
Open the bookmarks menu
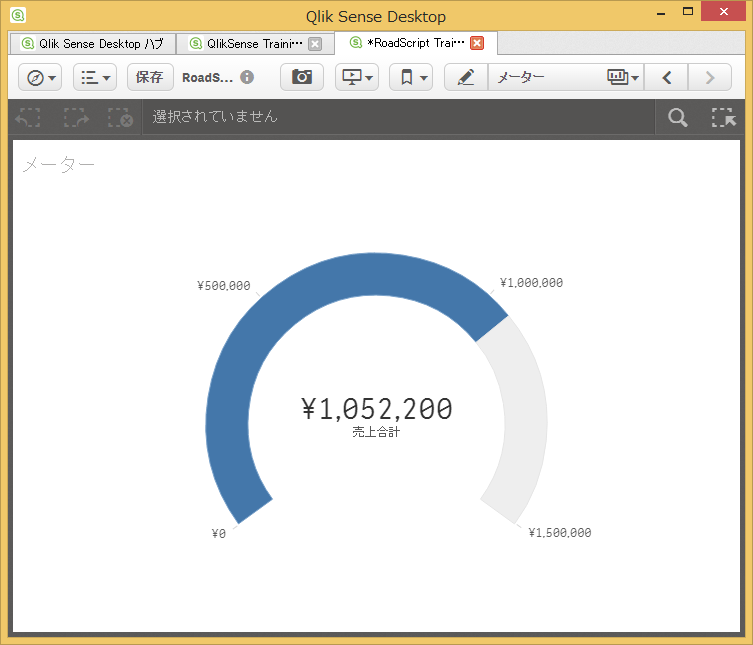410,77
